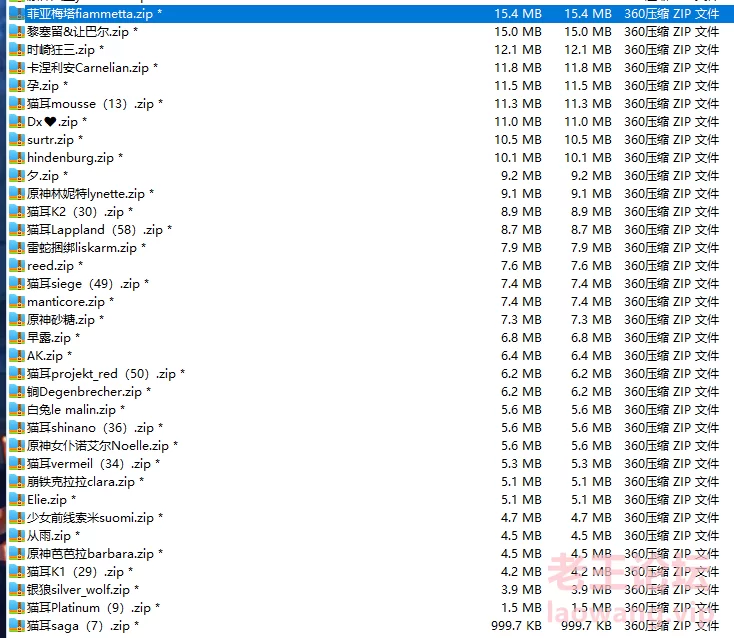This screenshot has height=638, width=734.
Task: Click the zip icon next to 时崎狂三.zip
Action: pyautogui.click(x=17, y=50)
